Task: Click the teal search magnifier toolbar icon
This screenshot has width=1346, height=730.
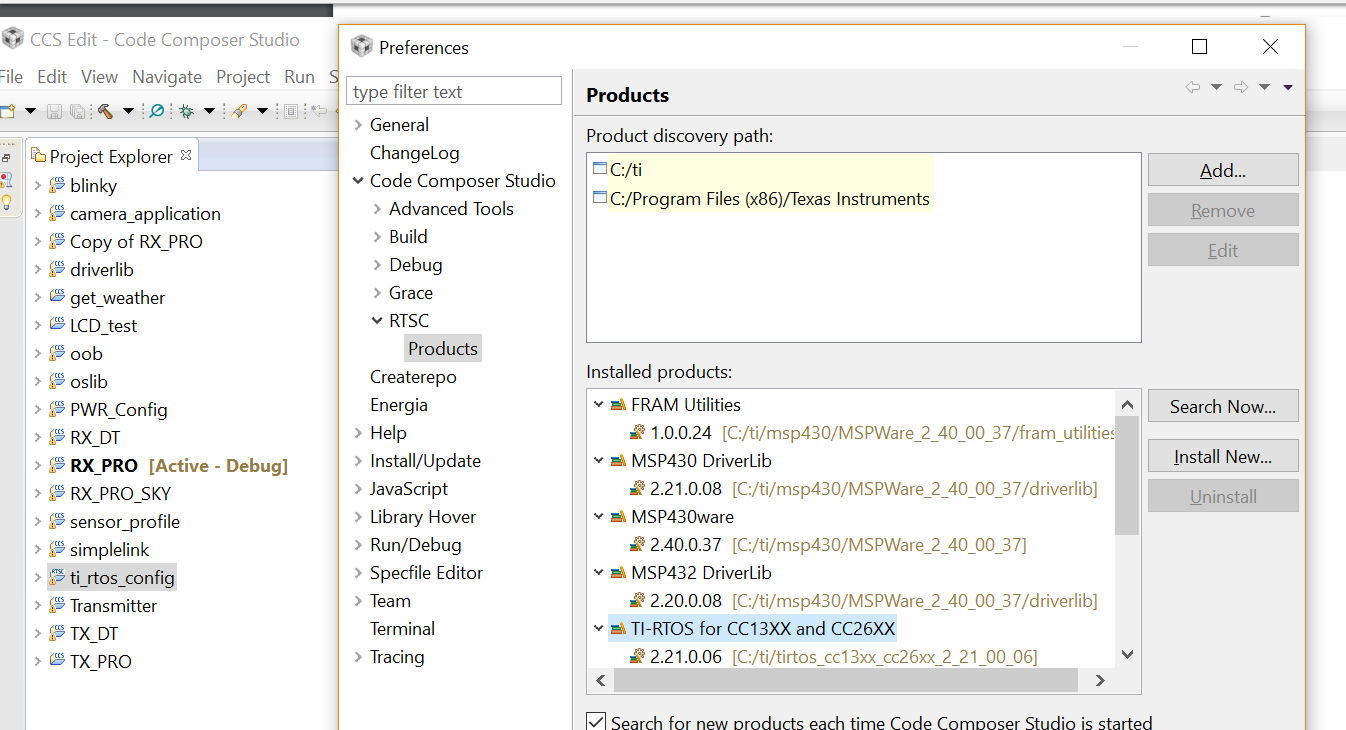Action: [157, 111]
